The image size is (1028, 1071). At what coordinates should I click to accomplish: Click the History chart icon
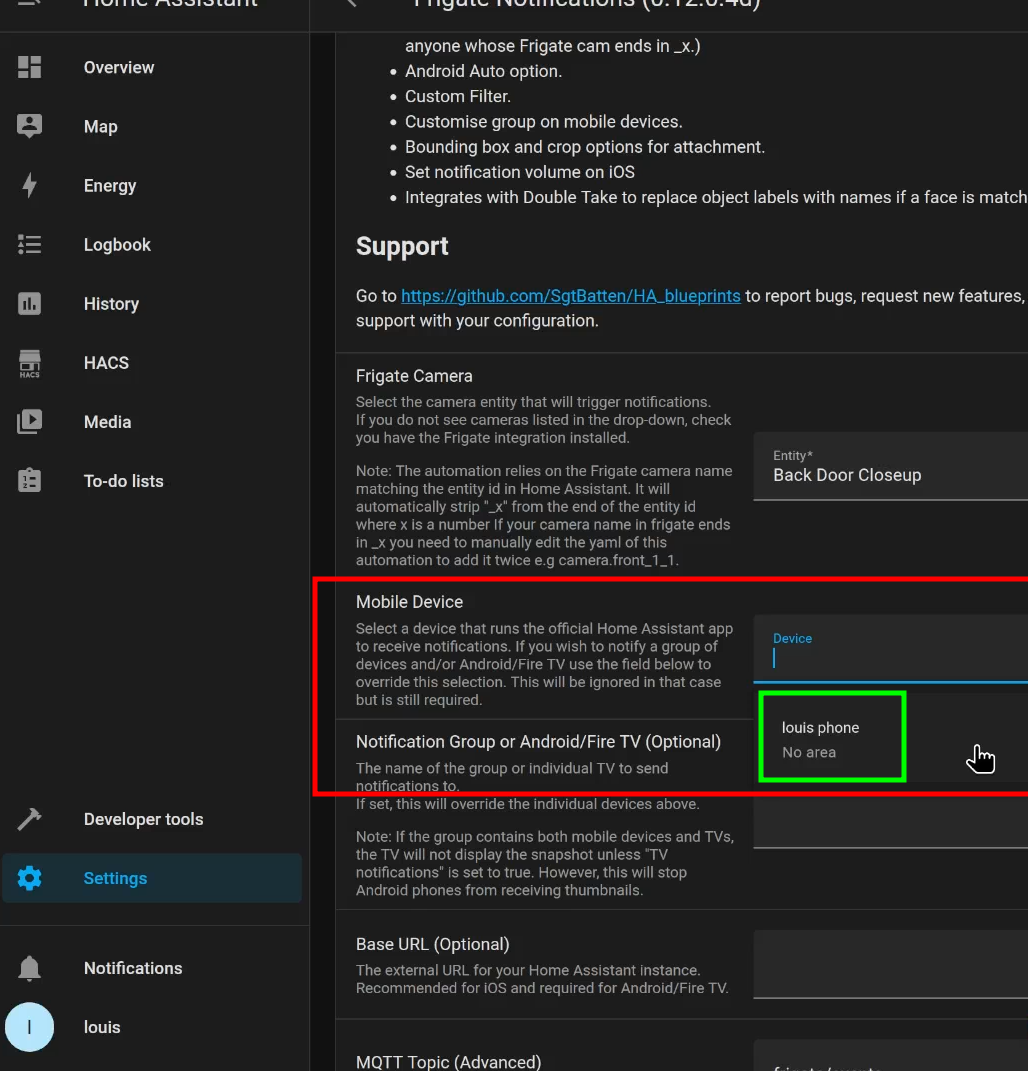(29, 303)
